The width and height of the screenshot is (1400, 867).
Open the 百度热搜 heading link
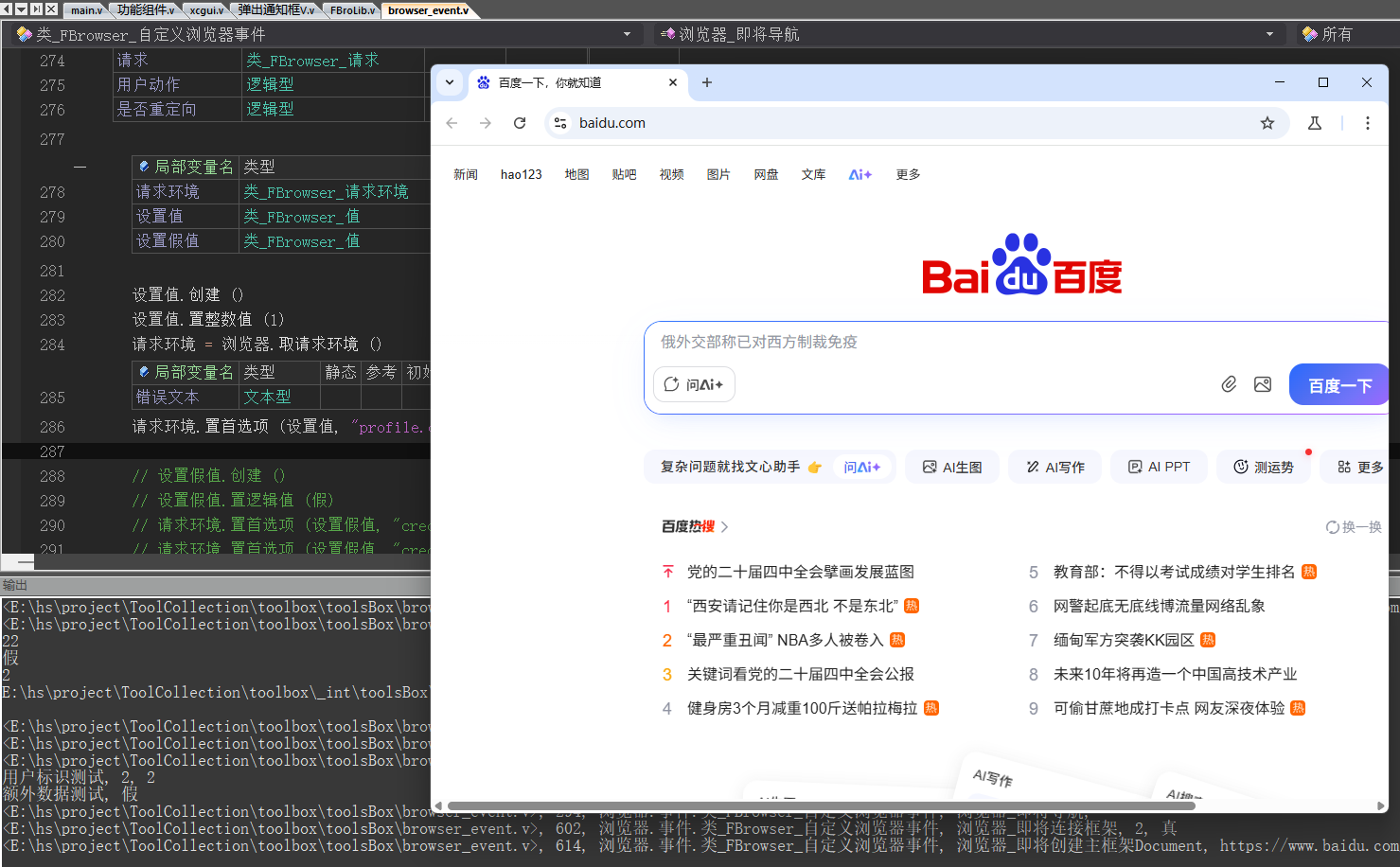tap(695, 526)
